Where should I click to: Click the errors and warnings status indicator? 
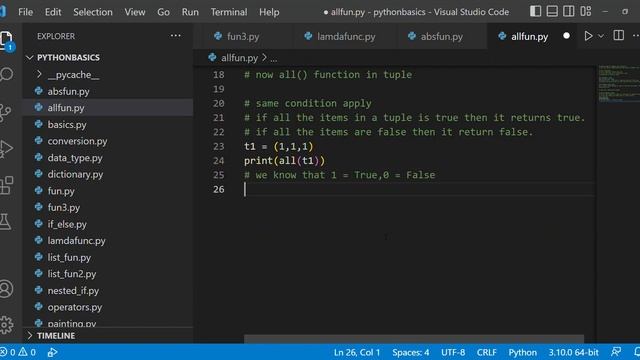(18, 352)
